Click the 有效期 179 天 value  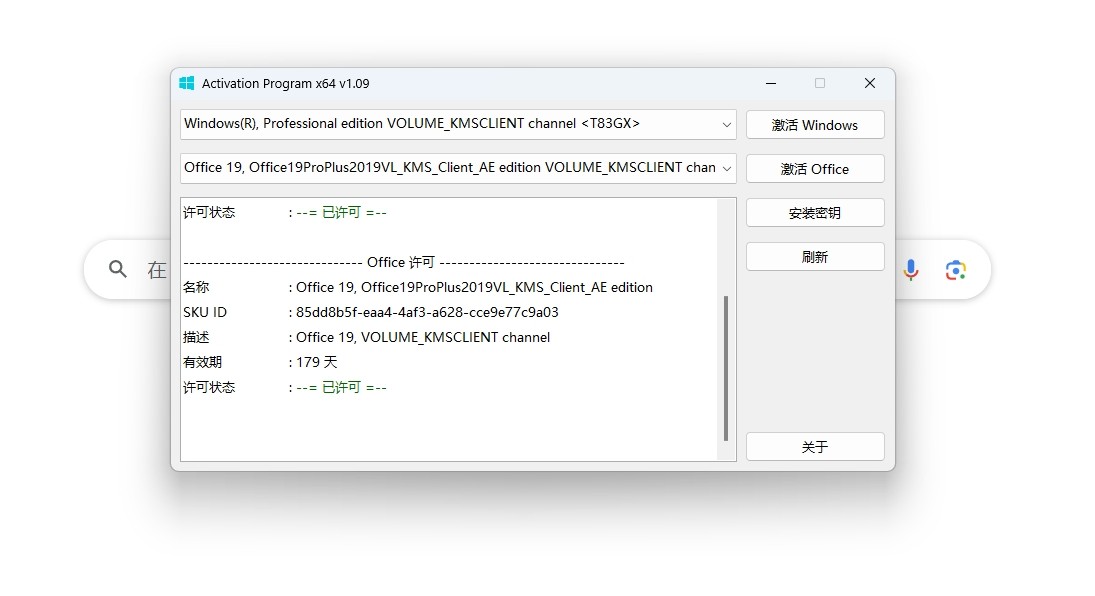(316, 362)
